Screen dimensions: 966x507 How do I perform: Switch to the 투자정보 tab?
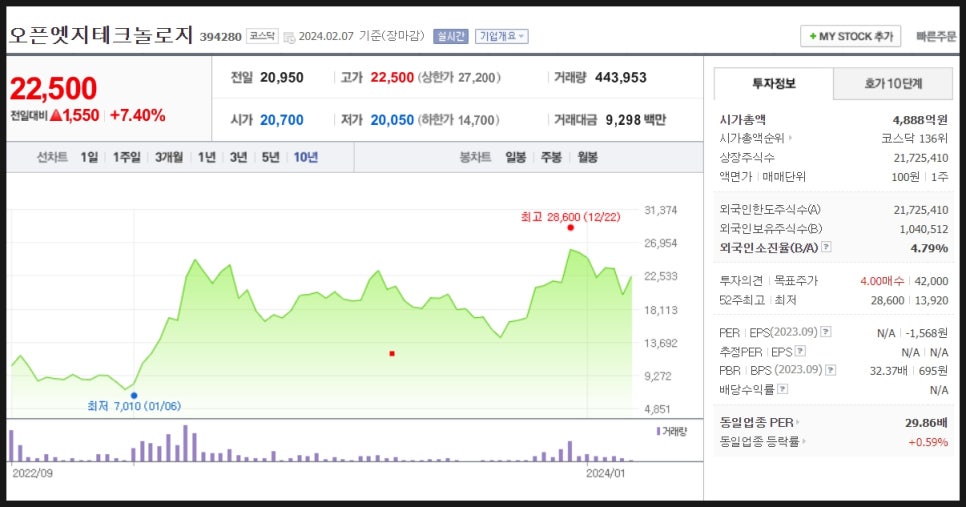coord(773,84)
